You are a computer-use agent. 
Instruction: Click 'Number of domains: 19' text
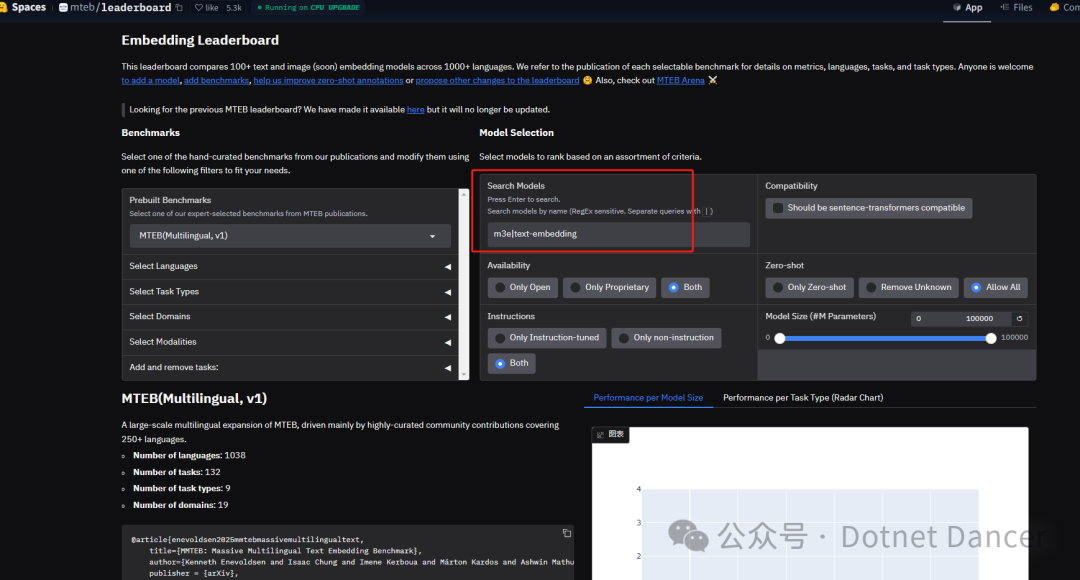pyautogui.click(x=180, y=505)
